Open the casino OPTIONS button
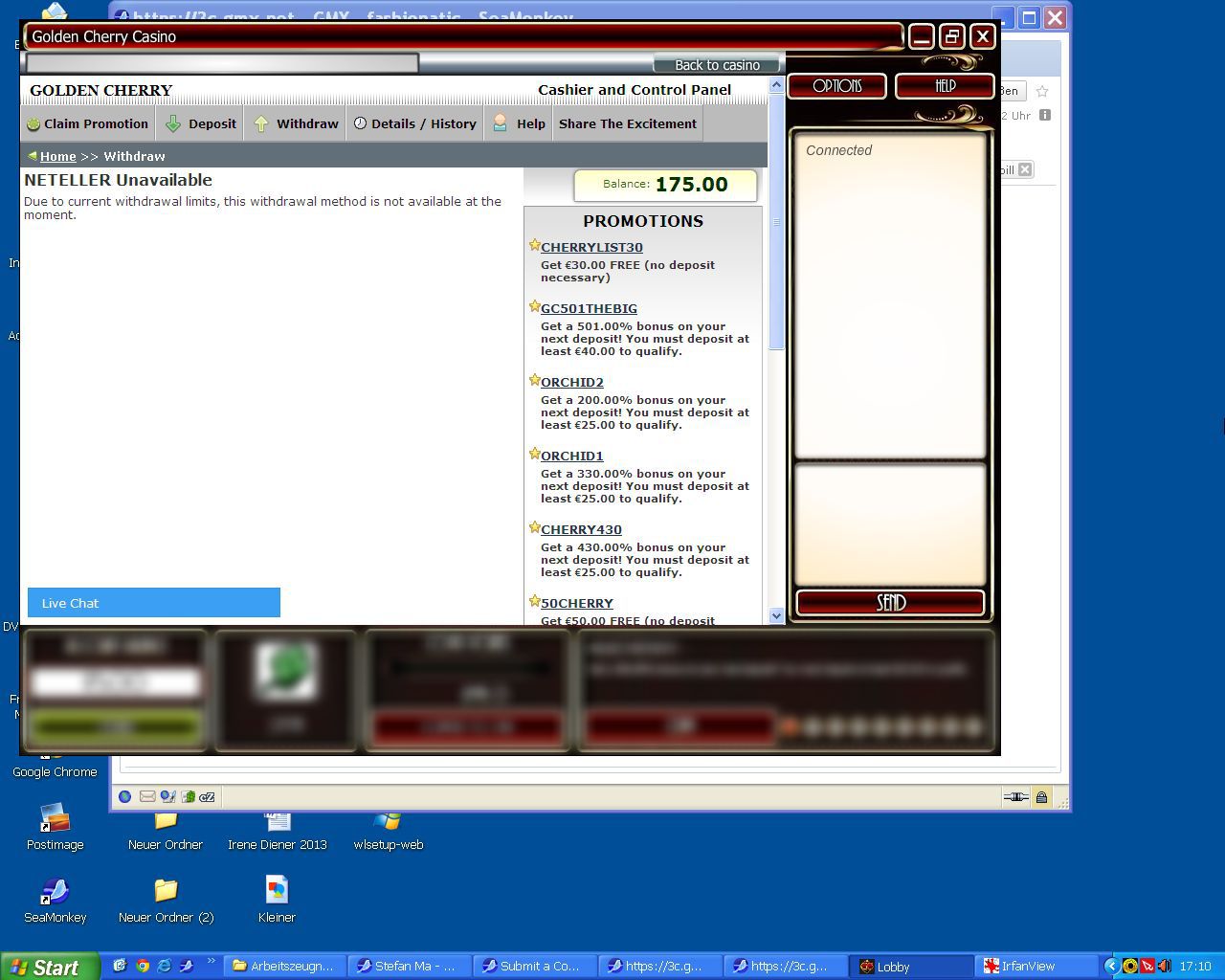1225x980 pixels. [x=837, y=86]
